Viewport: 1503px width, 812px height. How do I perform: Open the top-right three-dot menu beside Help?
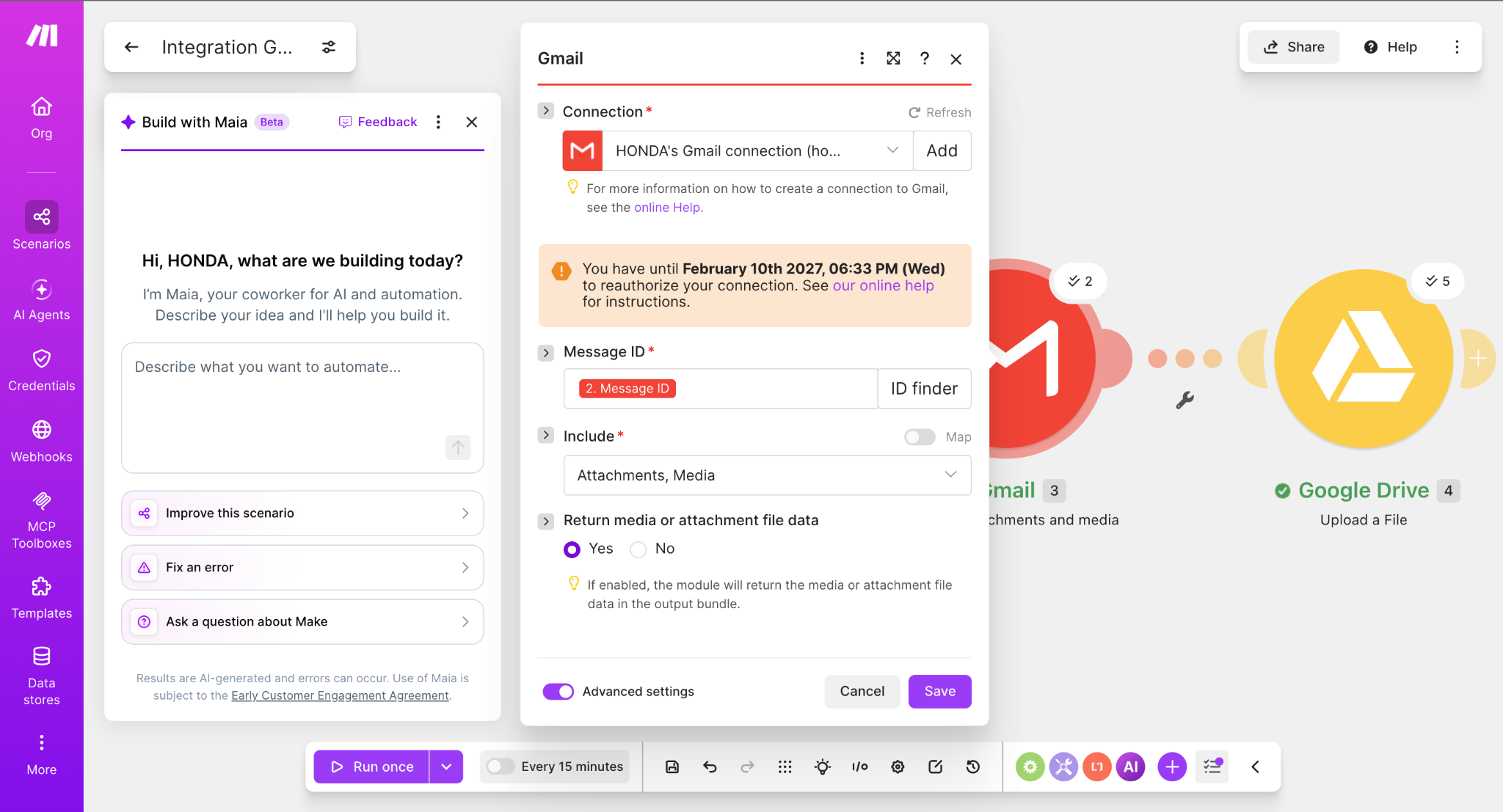(1457, 47)
